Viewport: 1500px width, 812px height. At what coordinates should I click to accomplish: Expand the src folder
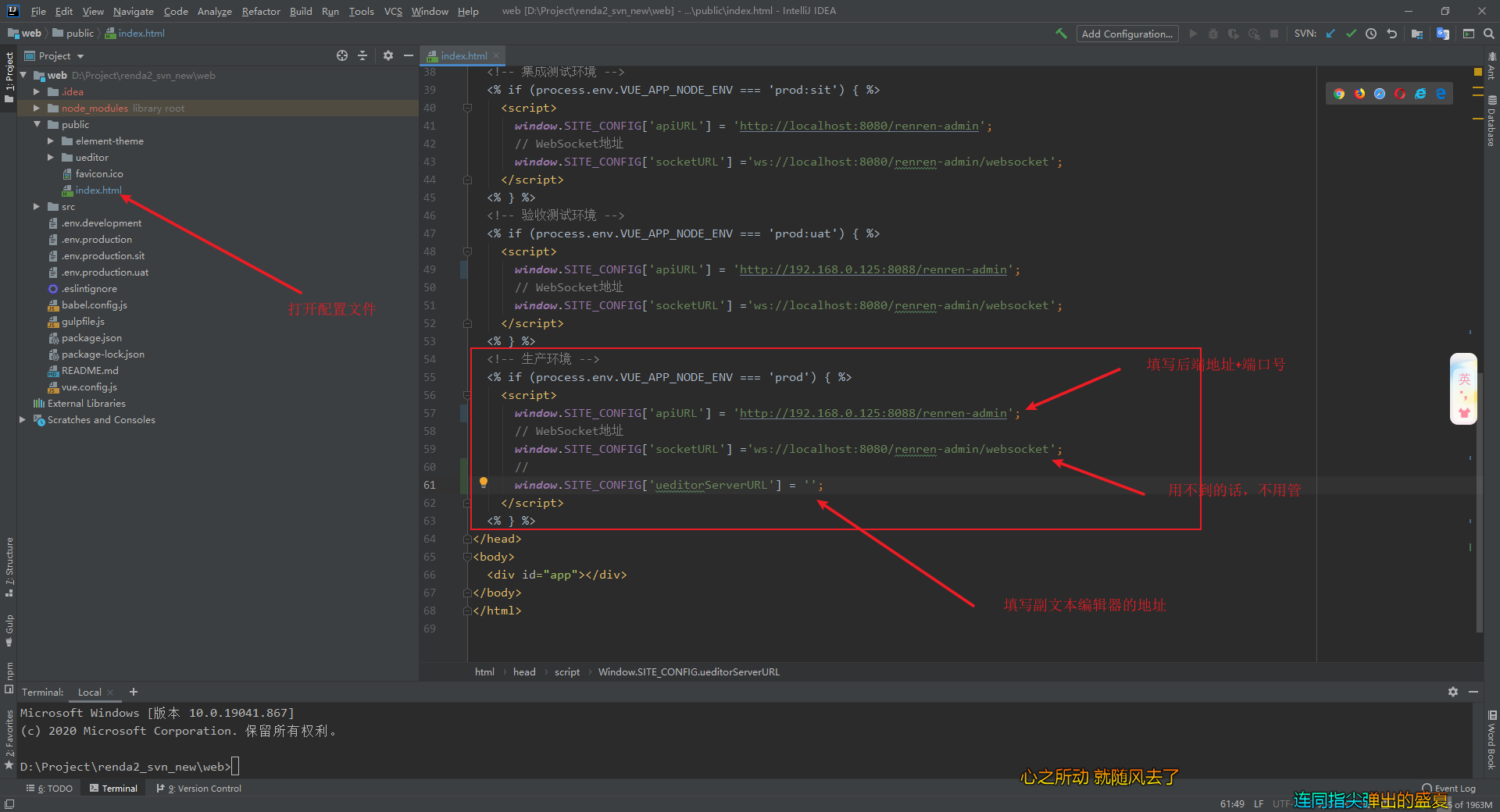37,207
